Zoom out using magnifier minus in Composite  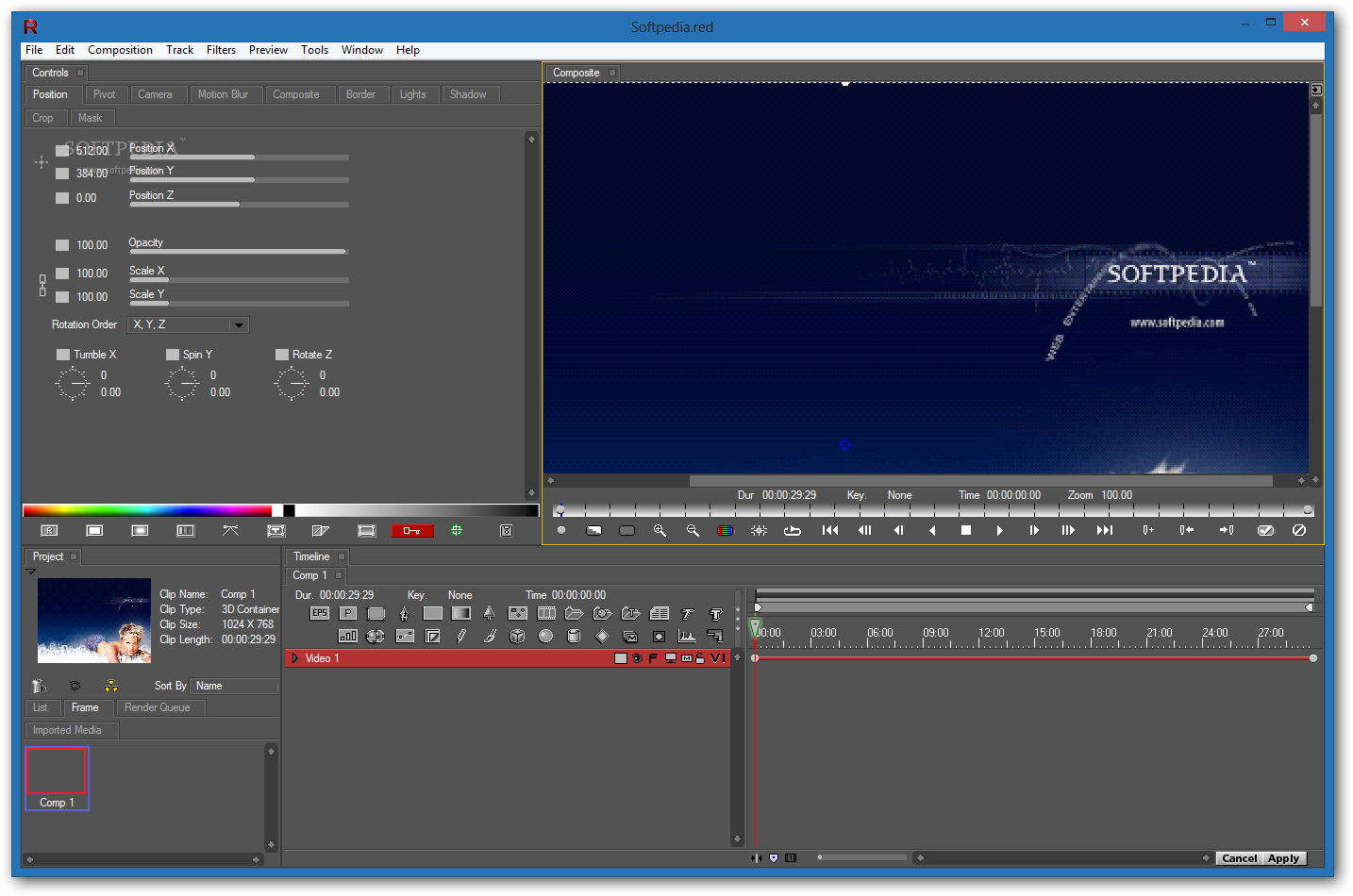click(x=693, y=531)
